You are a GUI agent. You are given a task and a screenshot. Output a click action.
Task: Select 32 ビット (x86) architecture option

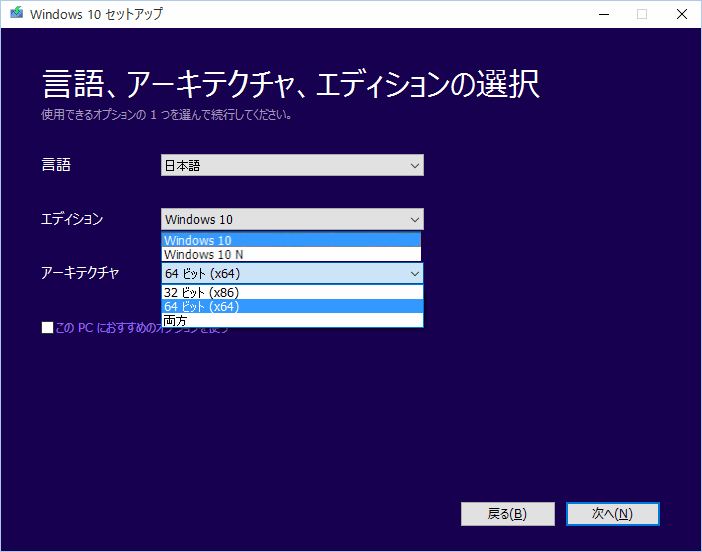292,292
